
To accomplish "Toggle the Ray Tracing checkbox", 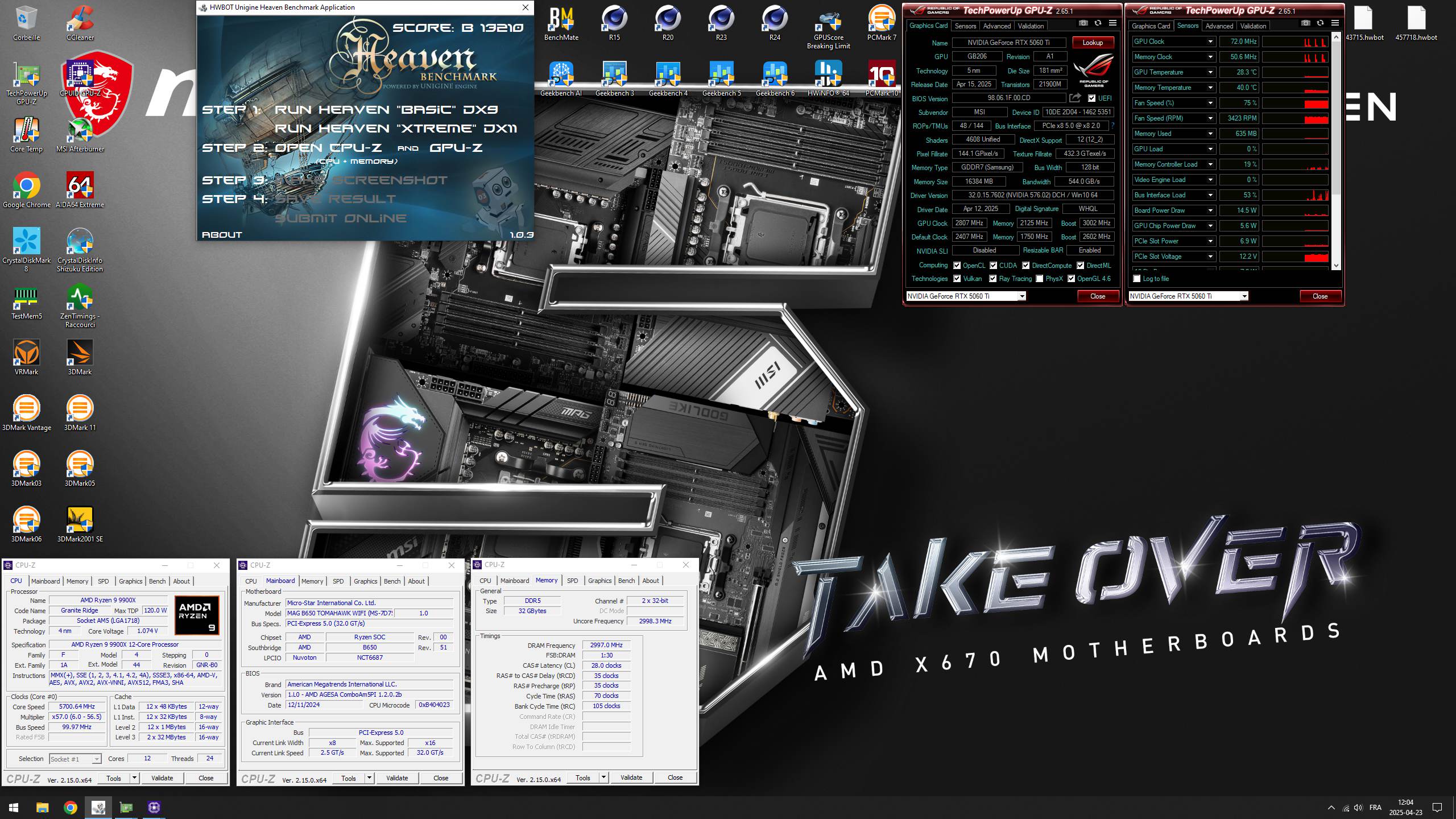I will point(993,279).
